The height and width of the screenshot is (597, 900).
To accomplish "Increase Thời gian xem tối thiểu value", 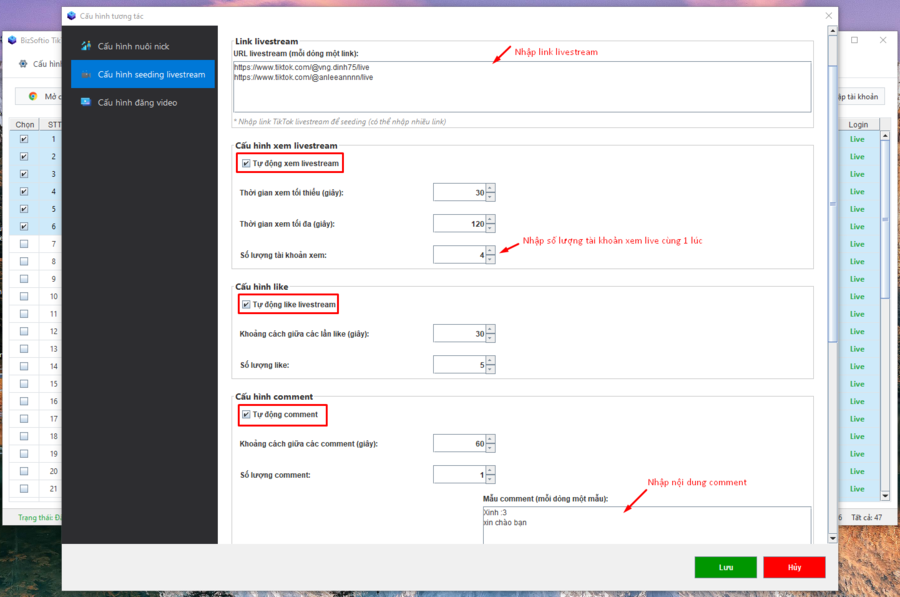I will [x=490, y=188].
